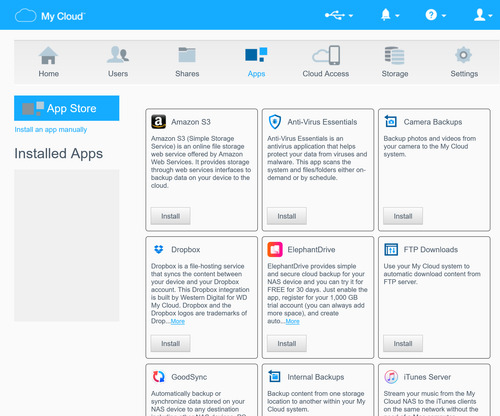Click the ElephantDrive app icon
500x416 pixels.
point(275,249)
